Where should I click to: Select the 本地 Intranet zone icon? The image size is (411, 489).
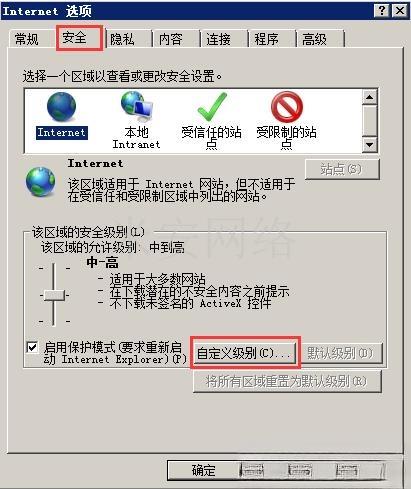point(137,107)
